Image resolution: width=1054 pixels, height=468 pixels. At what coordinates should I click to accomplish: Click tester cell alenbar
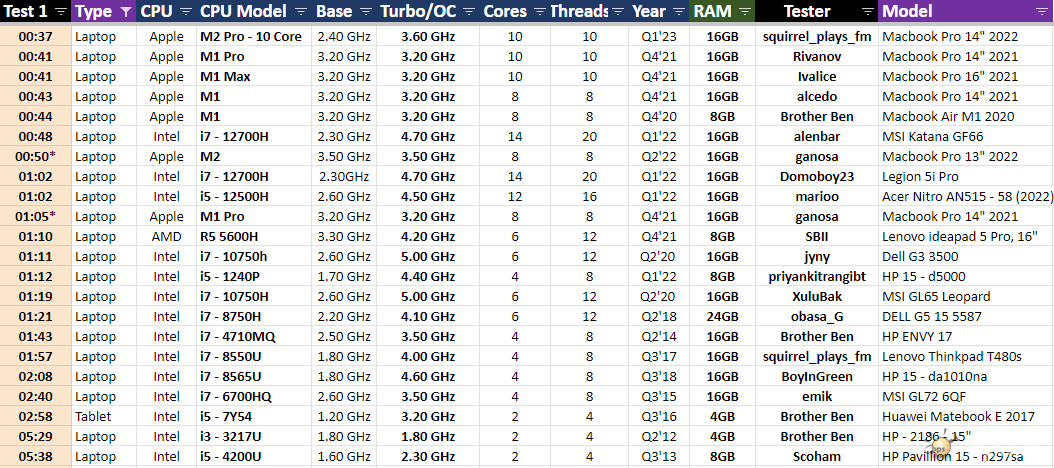tap(817, 136)
